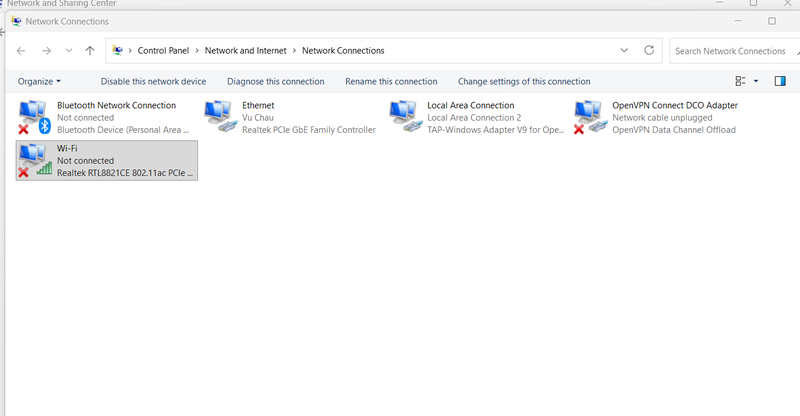Click the Change your view icon
The image size is (800, 416).
(740, 81)
